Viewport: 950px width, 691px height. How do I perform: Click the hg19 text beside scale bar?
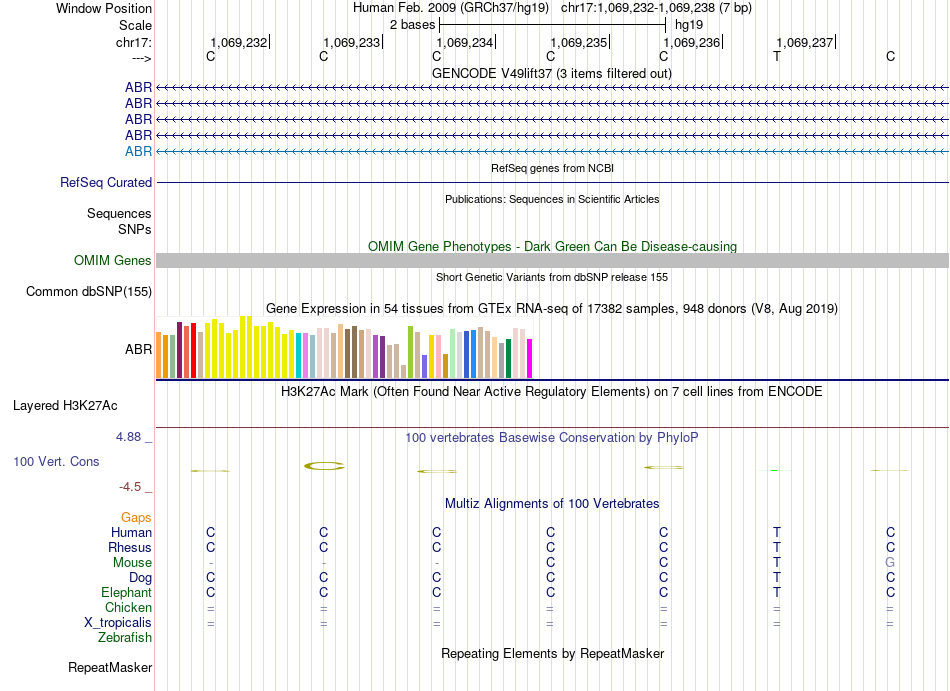[689, 25]
